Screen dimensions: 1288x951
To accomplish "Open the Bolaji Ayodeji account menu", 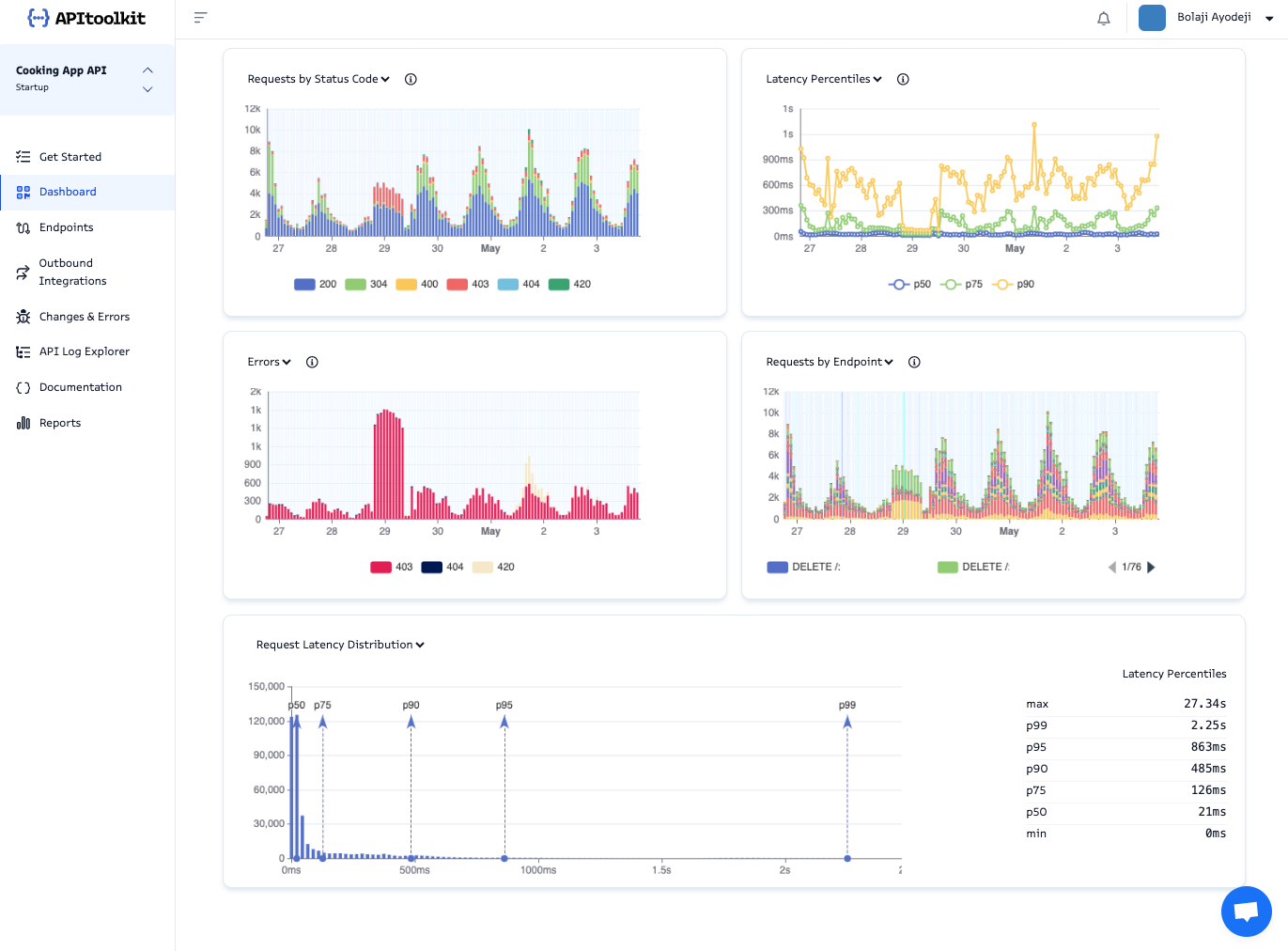I will [1213, 17].
